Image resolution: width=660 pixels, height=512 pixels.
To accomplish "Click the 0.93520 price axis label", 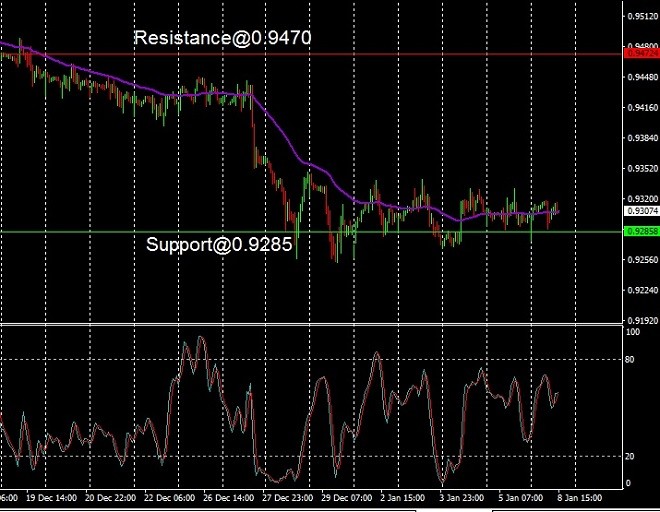I will (x=642, y=168).
